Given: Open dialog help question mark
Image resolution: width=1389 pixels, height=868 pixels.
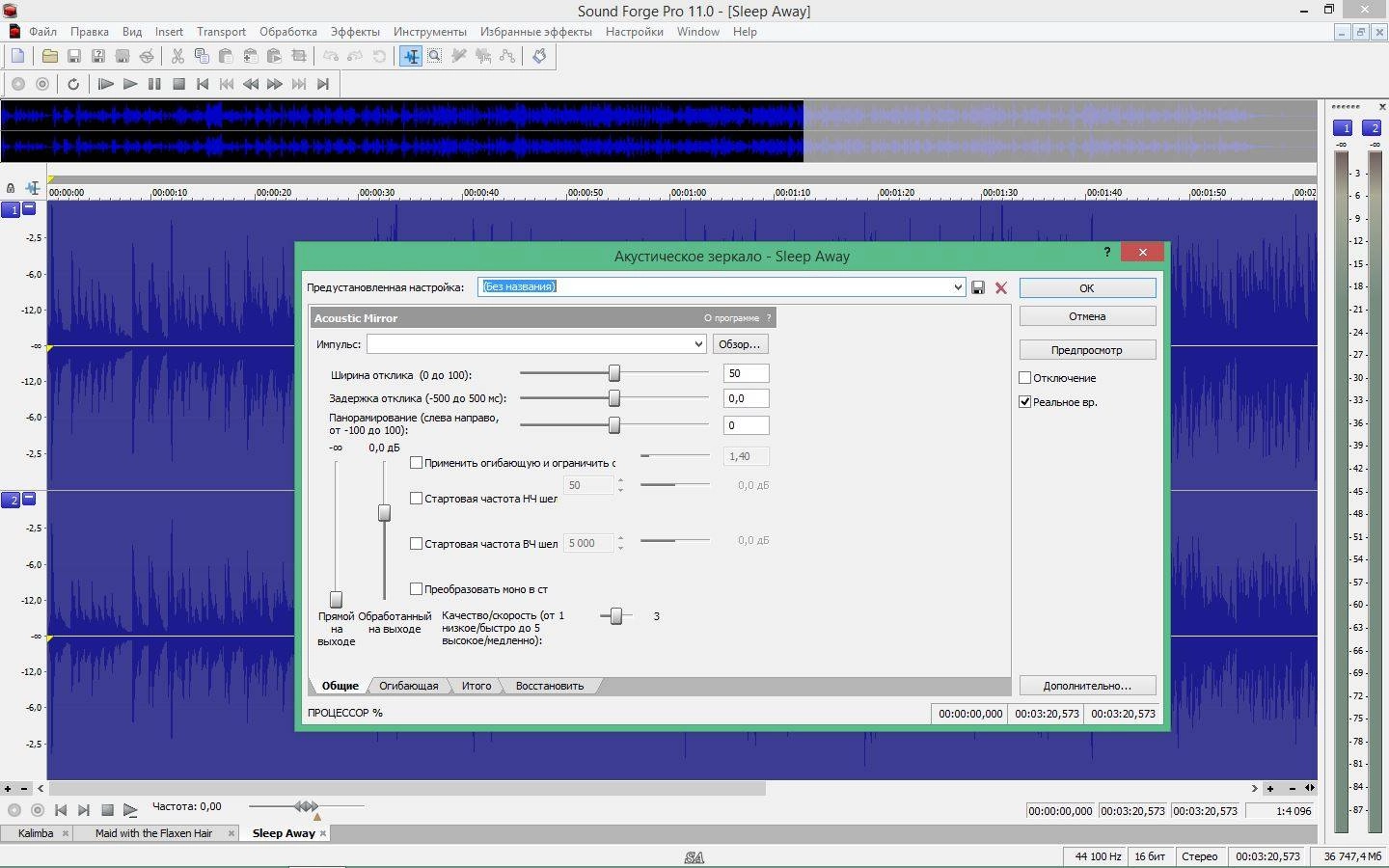Looking at the screenshot, I should [1107, 252].
